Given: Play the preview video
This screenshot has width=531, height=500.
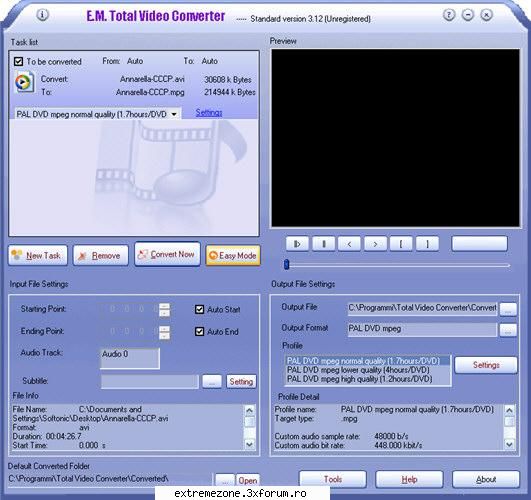Looking at the screenshot, I should 297,244.
